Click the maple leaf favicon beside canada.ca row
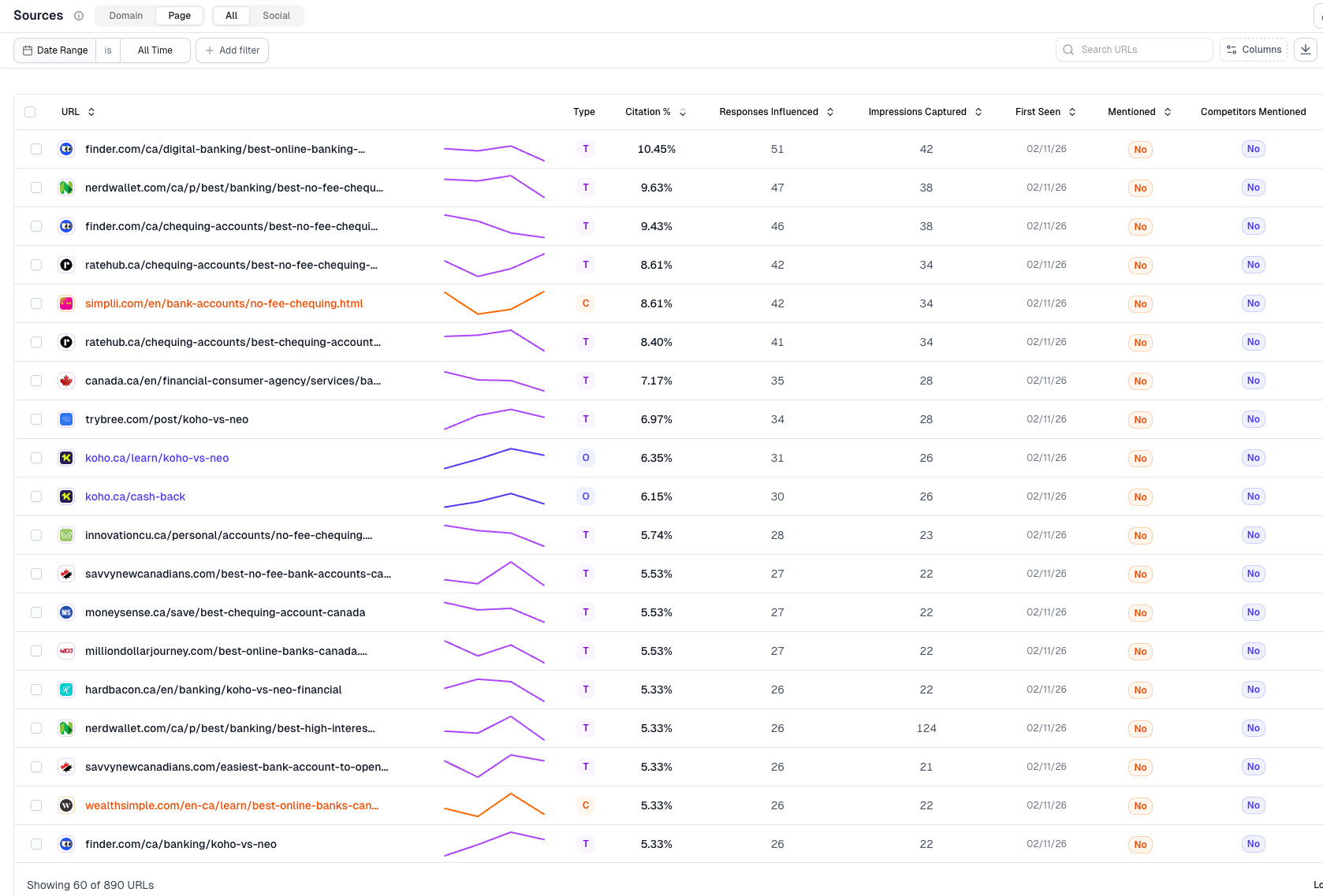 tap(66, 380)
